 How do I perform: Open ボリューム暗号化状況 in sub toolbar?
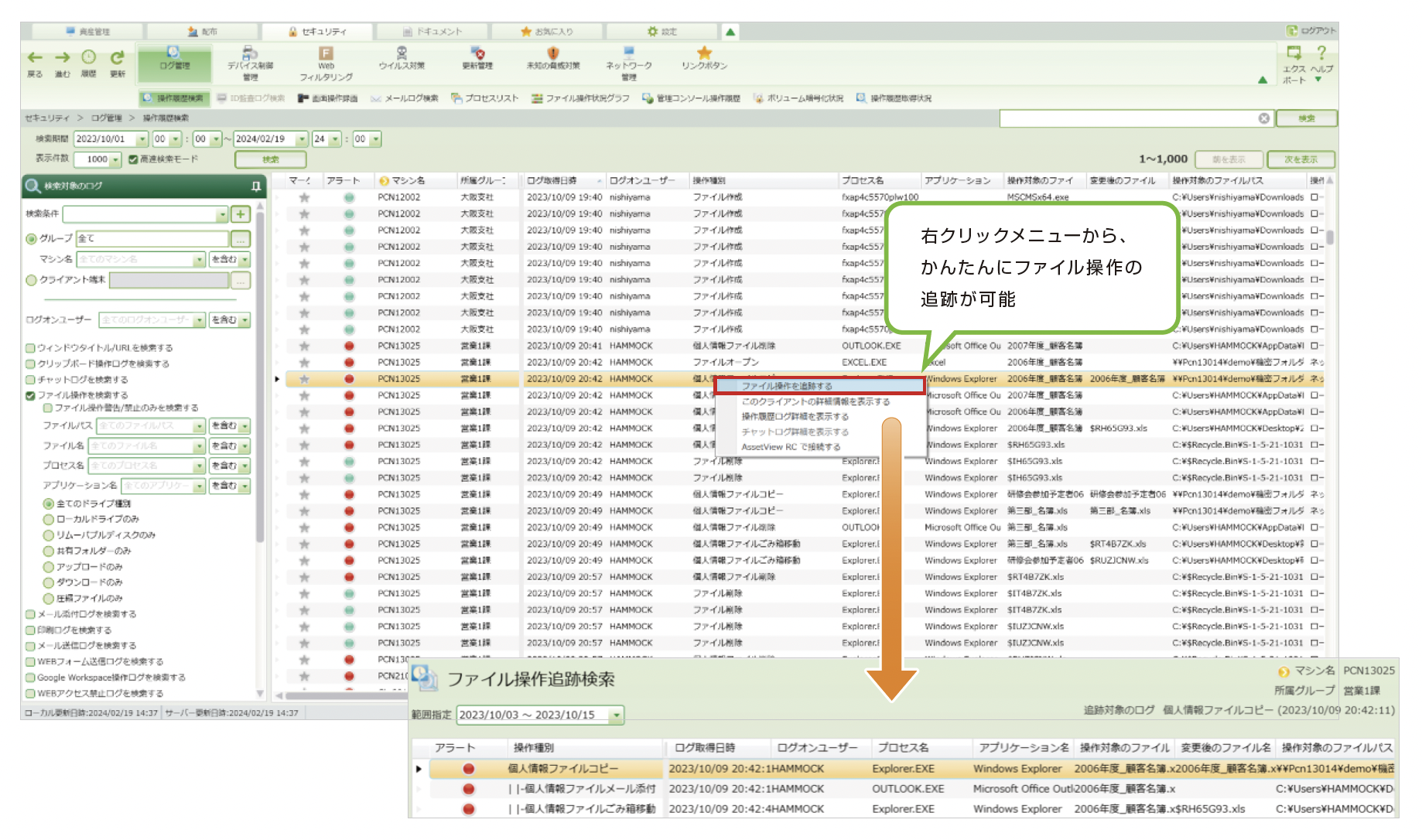pyautogui.click(x=798, y=98)
